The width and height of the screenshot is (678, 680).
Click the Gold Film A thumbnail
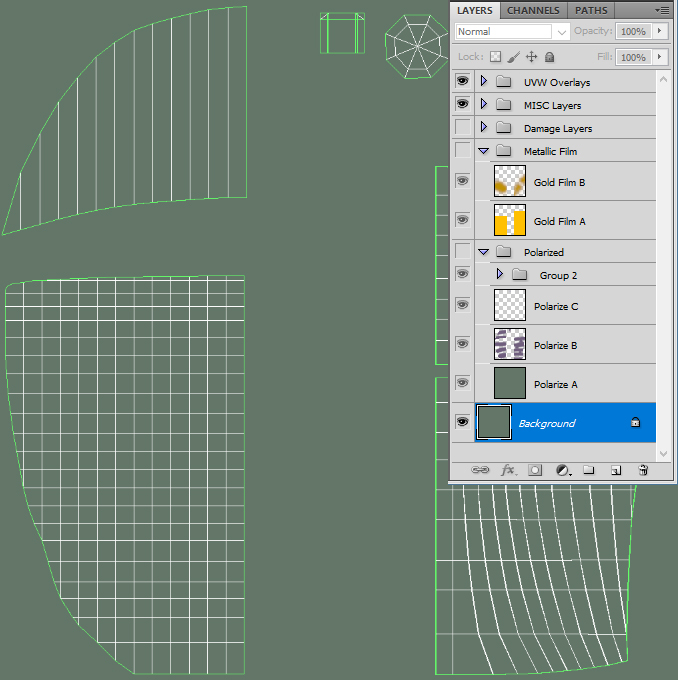[x=510, y=220]
